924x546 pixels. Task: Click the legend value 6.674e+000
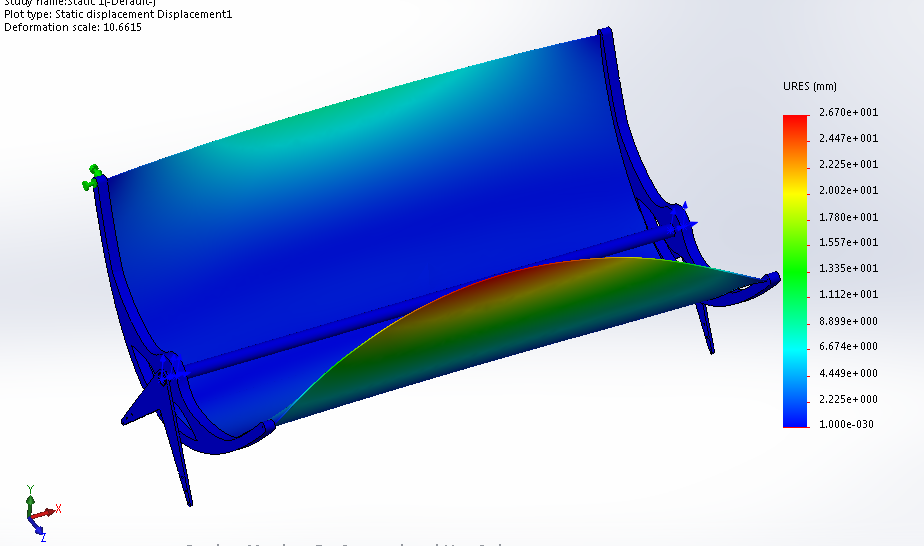point(848,346)
